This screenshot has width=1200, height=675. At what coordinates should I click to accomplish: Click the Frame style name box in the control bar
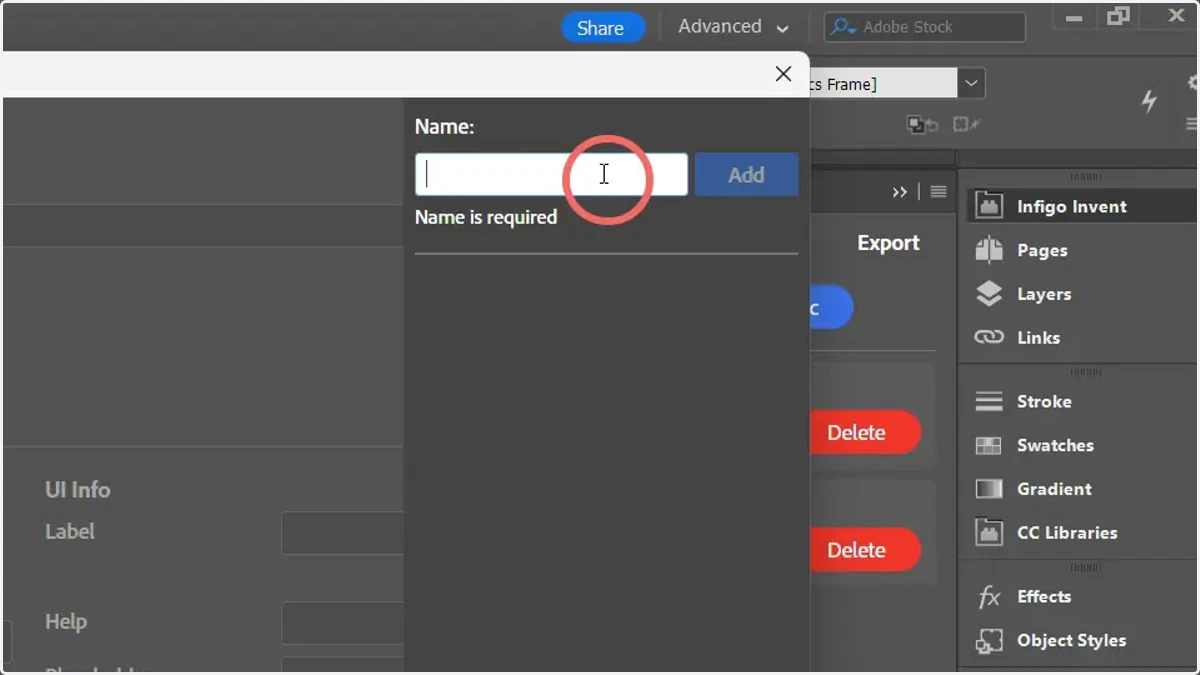(884, 84)
